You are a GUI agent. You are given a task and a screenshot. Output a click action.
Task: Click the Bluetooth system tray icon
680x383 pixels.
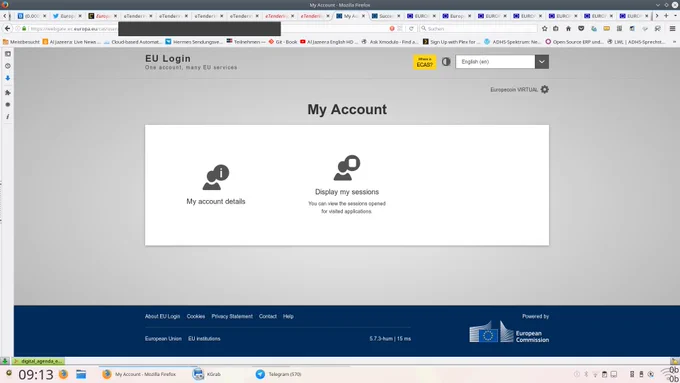coord(586,374)
